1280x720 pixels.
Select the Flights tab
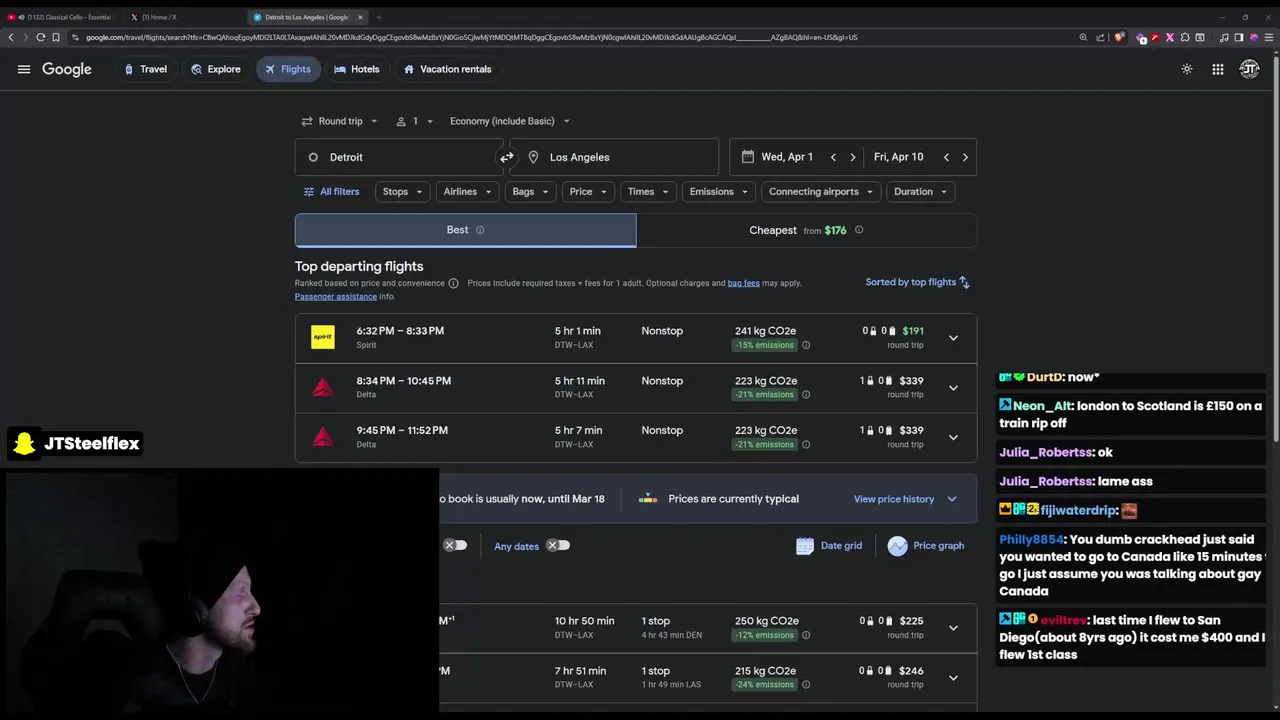click(287, 69)
